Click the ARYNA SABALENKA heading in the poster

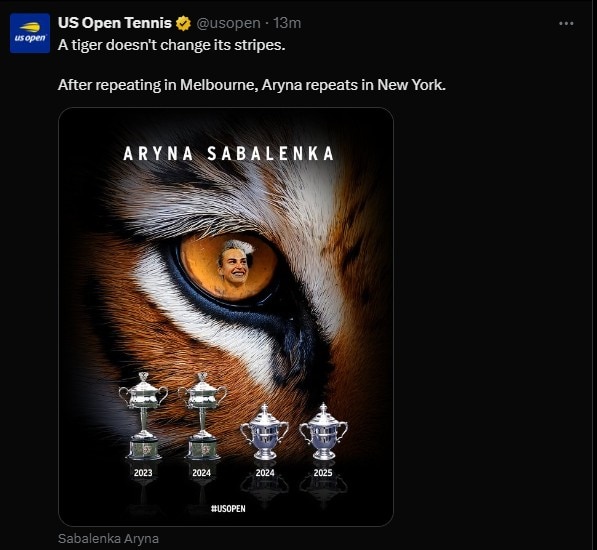click(228, 154)
